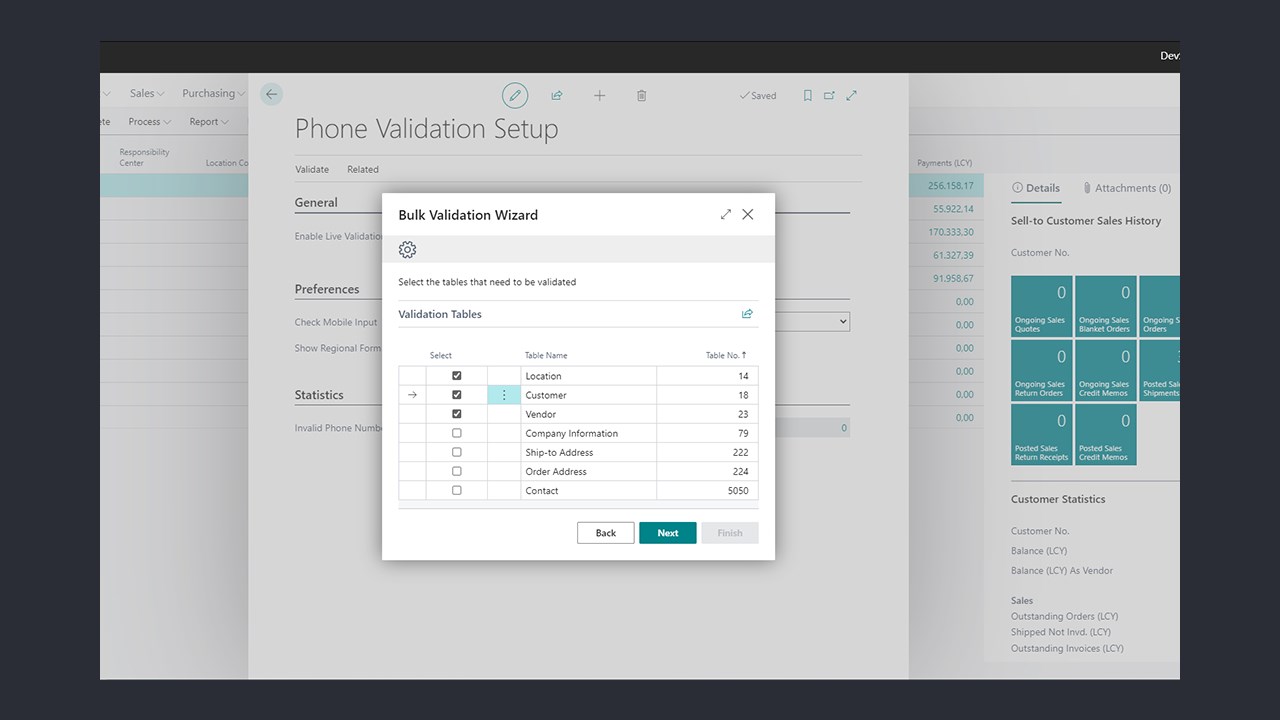Click the Next button
The width and height of the screenshot is (1280, 720).
pyautogui.click(x=668, y=533)
